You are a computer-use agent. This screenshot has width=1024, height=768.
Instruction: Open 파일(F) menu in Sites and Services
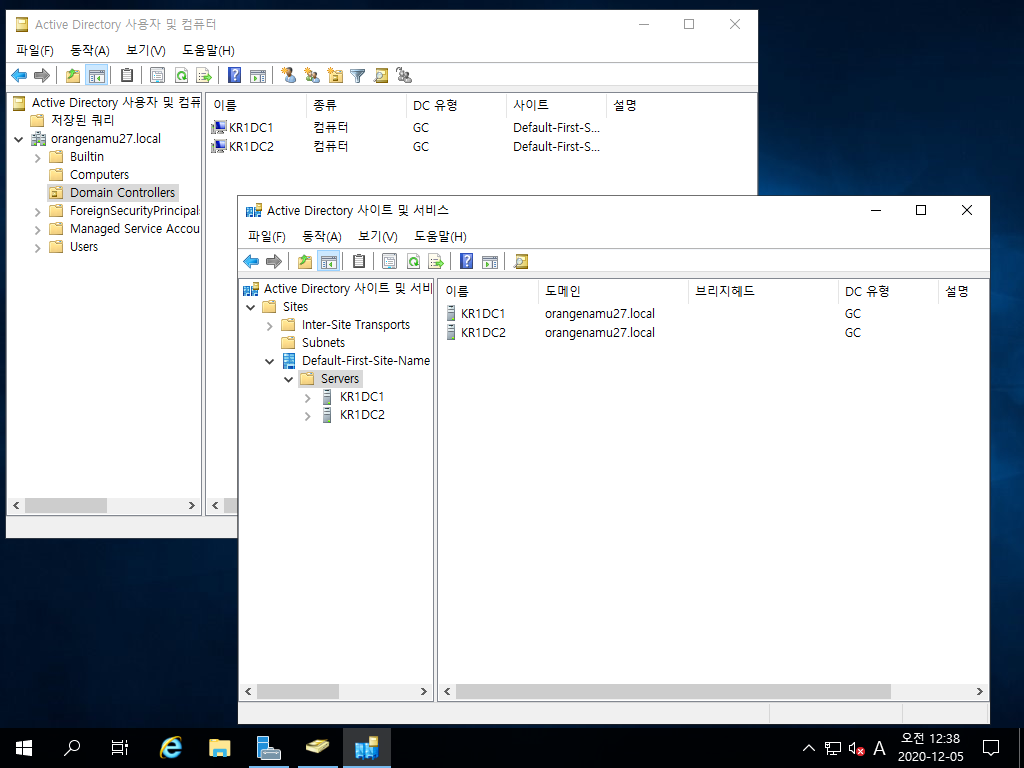(x=266, y=236)
